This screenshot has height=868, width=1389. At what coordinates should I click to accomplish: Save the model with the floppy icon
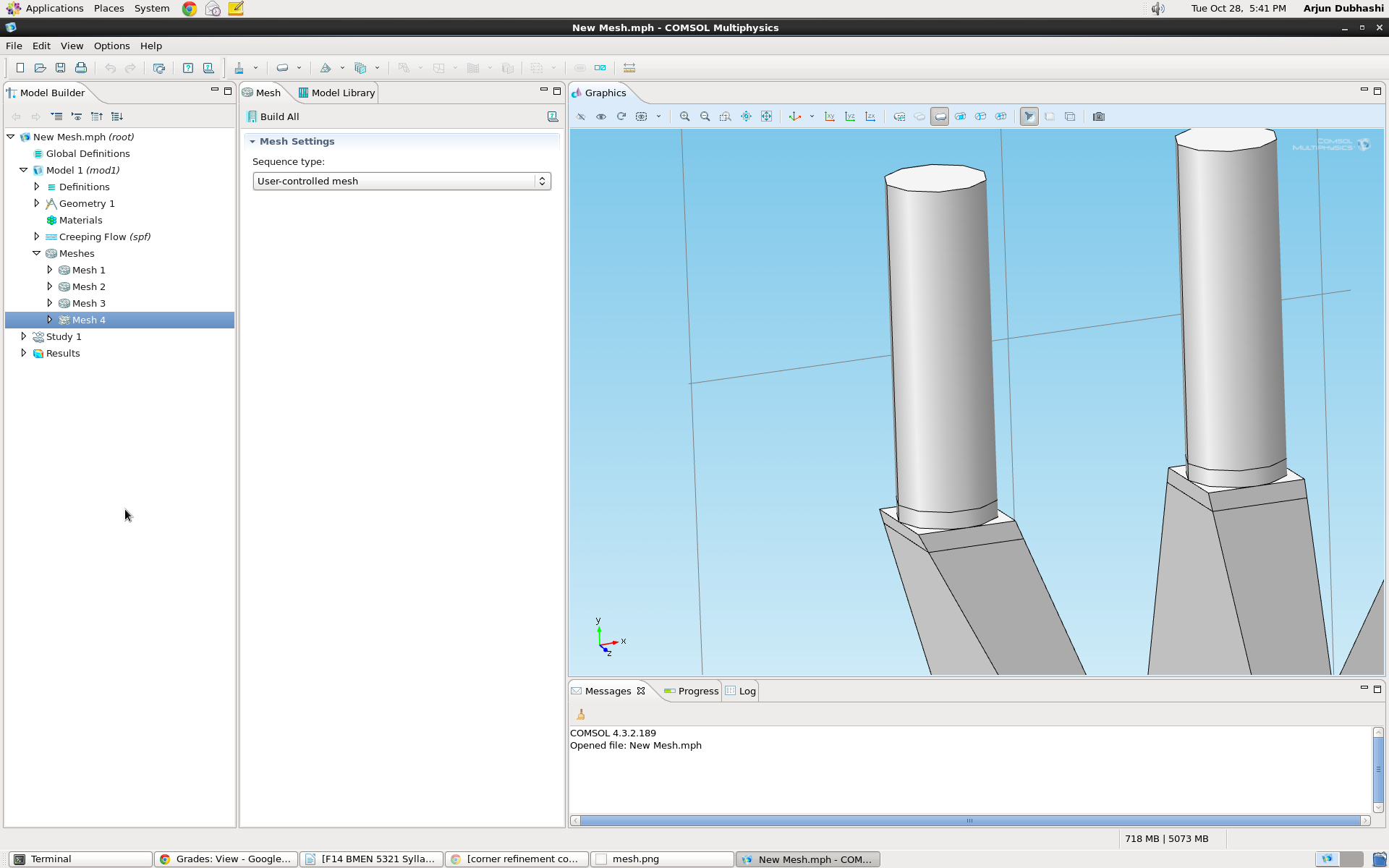(61, 68)
